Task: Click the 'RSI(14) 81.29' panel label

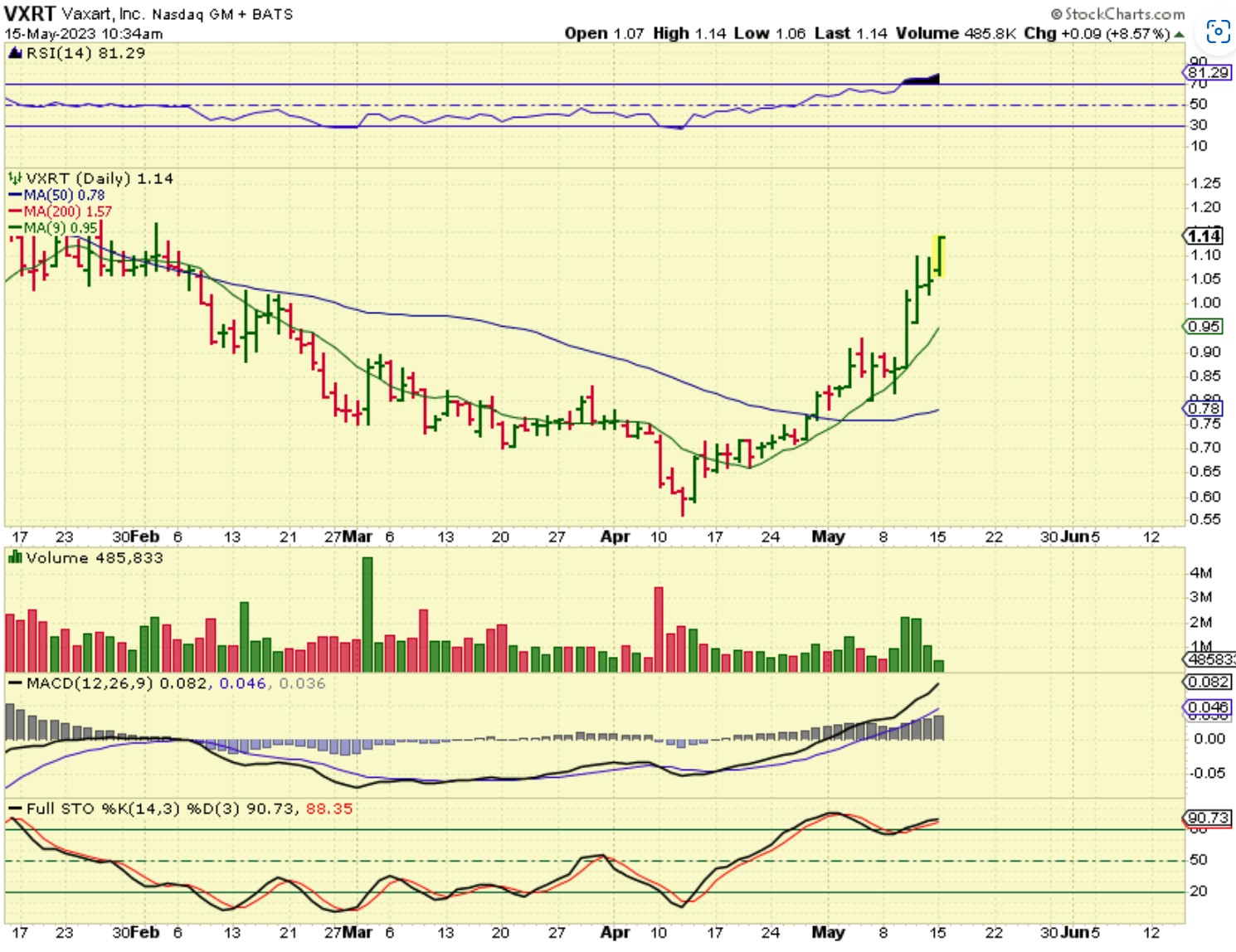Action: tap(85, 53)
